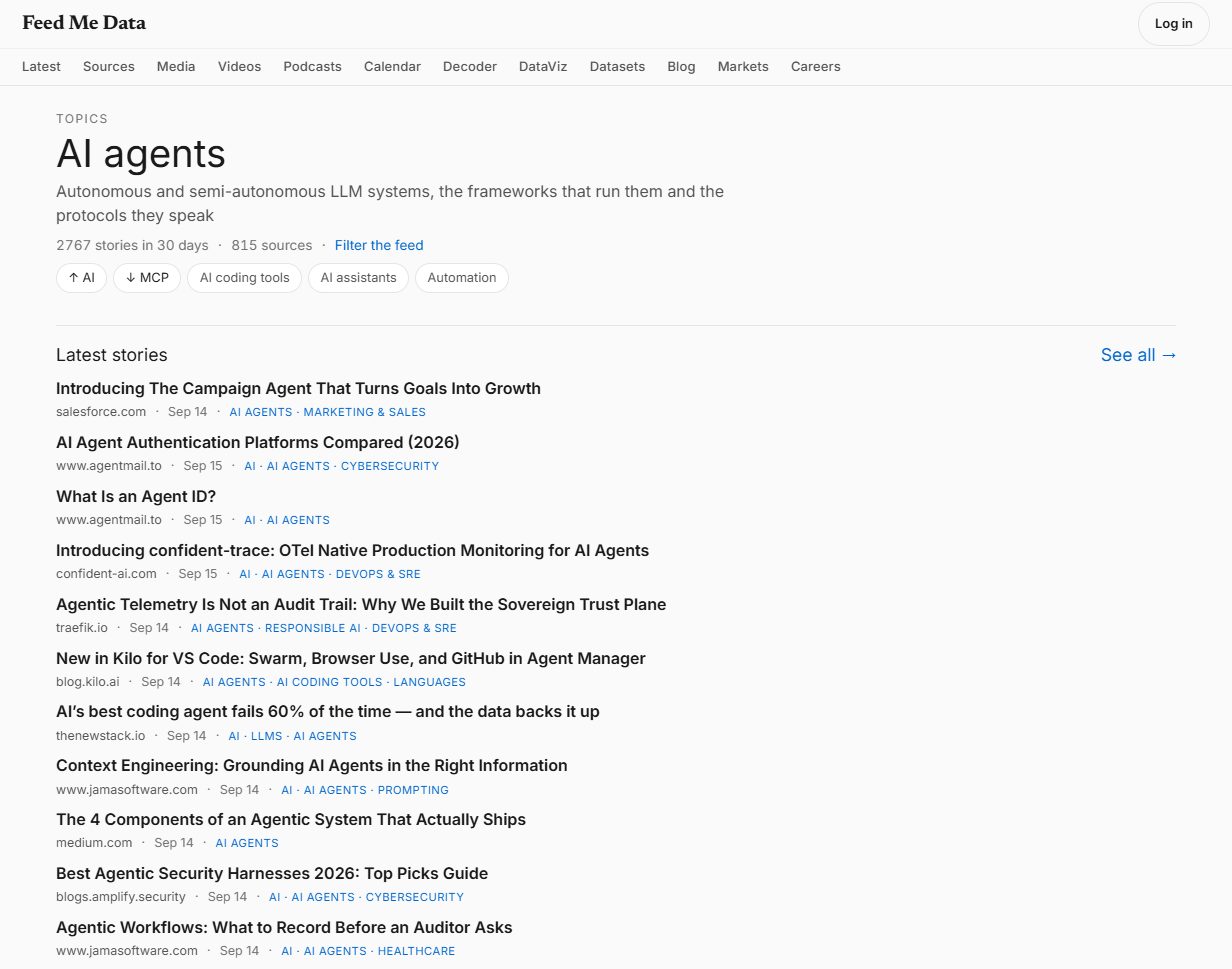Open the Videos nav item
The width and height of the screenshot is (1232, 969).
(239, 66)
